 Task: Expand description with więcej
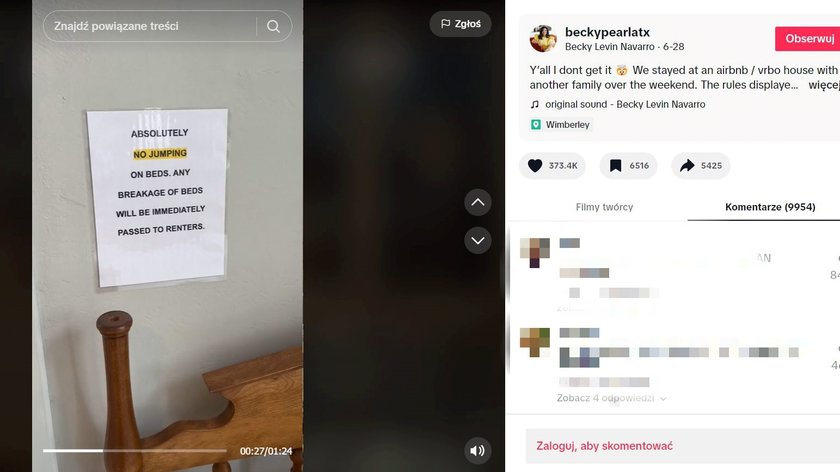(x=823, y=85)
